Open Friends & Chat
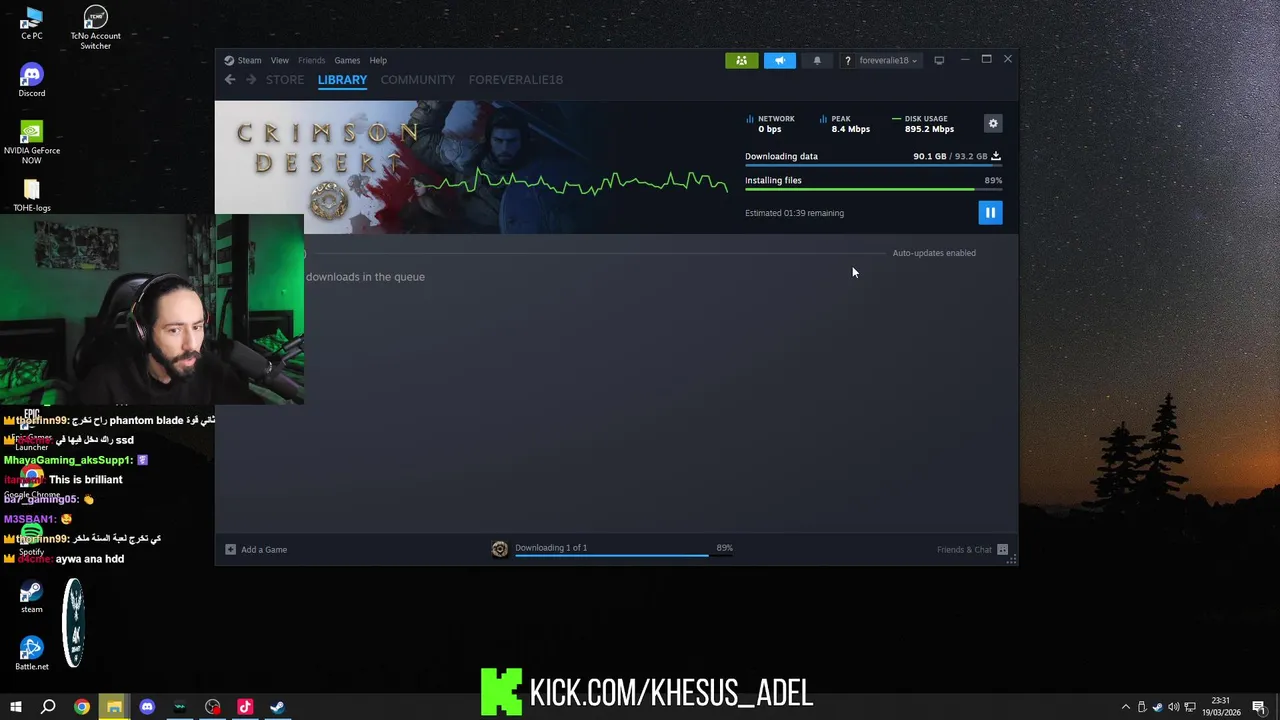This screenshot has width=1280, height=720. coord(964,549)
